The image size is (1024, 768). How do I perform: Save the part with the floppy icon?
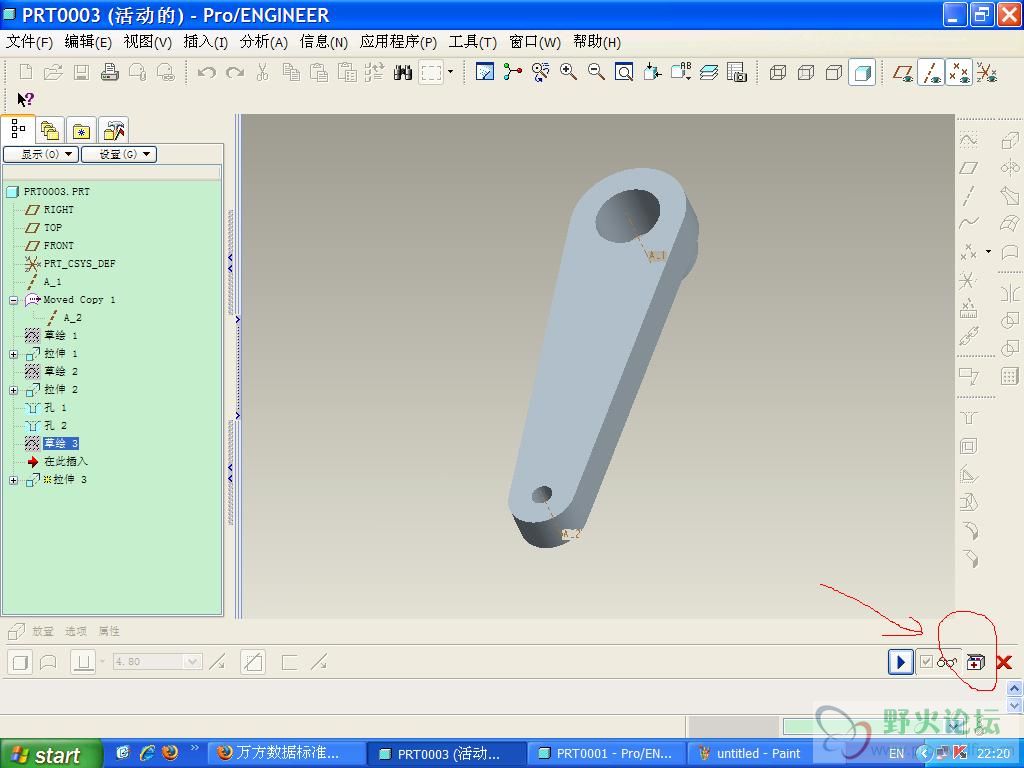pos(81,72)
